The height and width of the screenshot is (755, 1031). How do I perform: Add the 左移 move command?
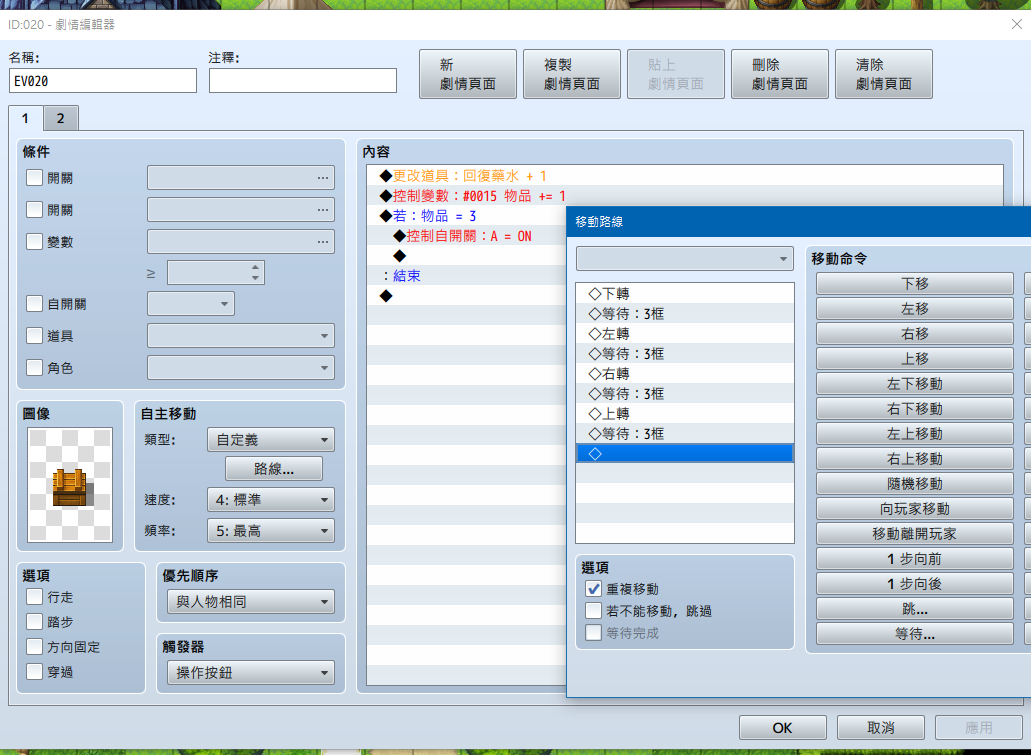pyautogui.click(x=915, y=308)
